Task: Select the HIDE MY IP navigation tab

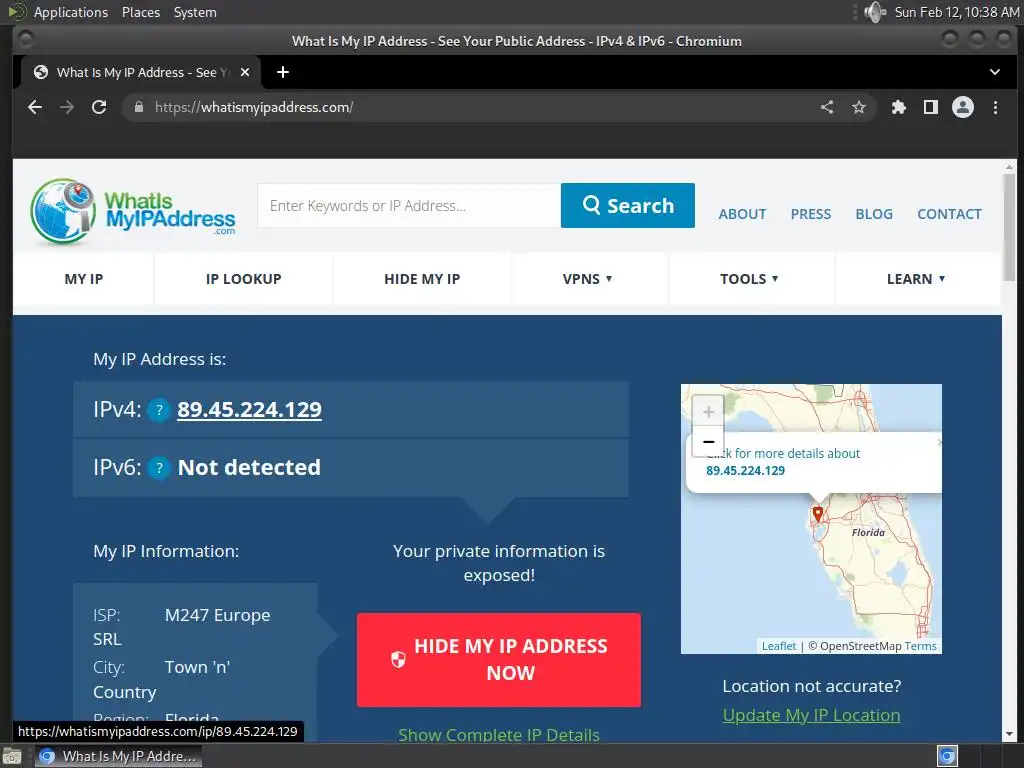Action: coord(422,279)
